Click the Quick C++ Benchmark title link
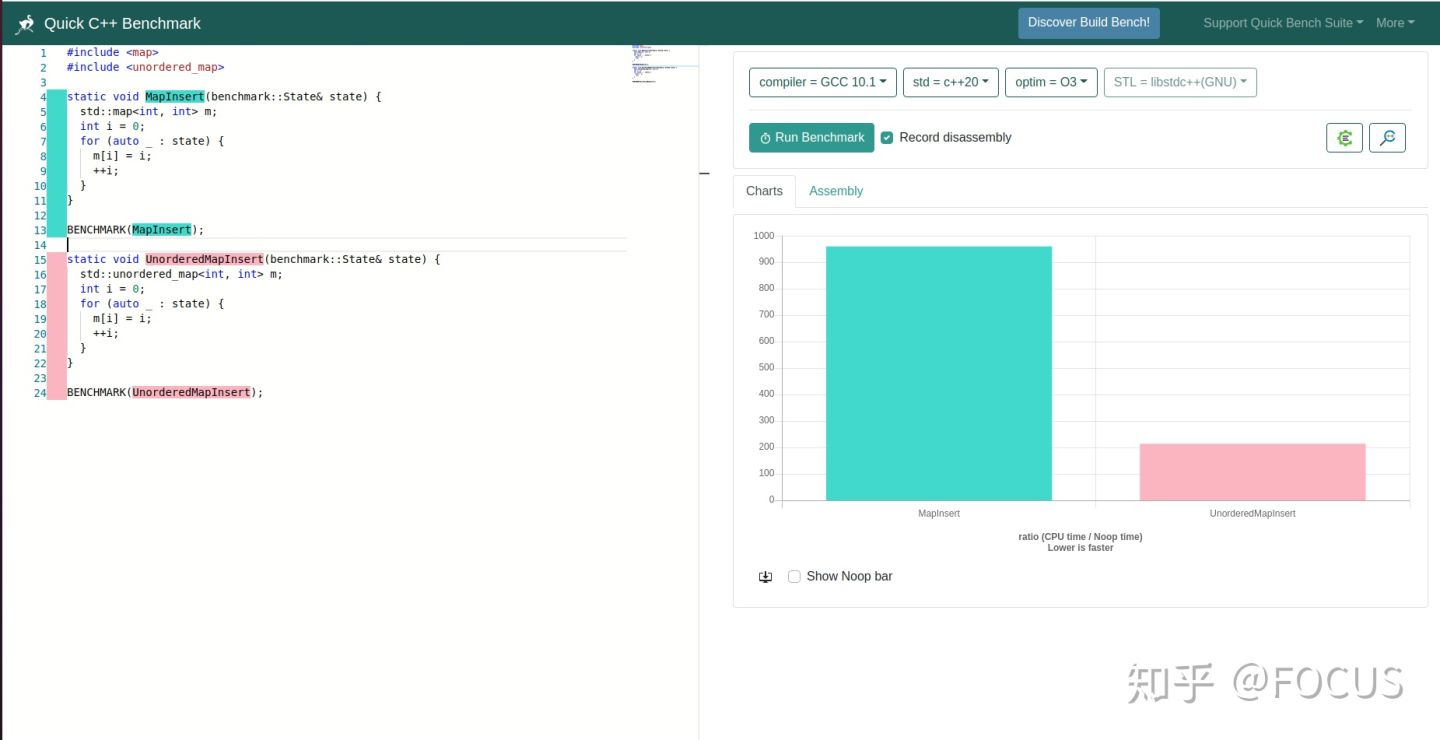This screenshot has height=740, width=1440. 122,23
